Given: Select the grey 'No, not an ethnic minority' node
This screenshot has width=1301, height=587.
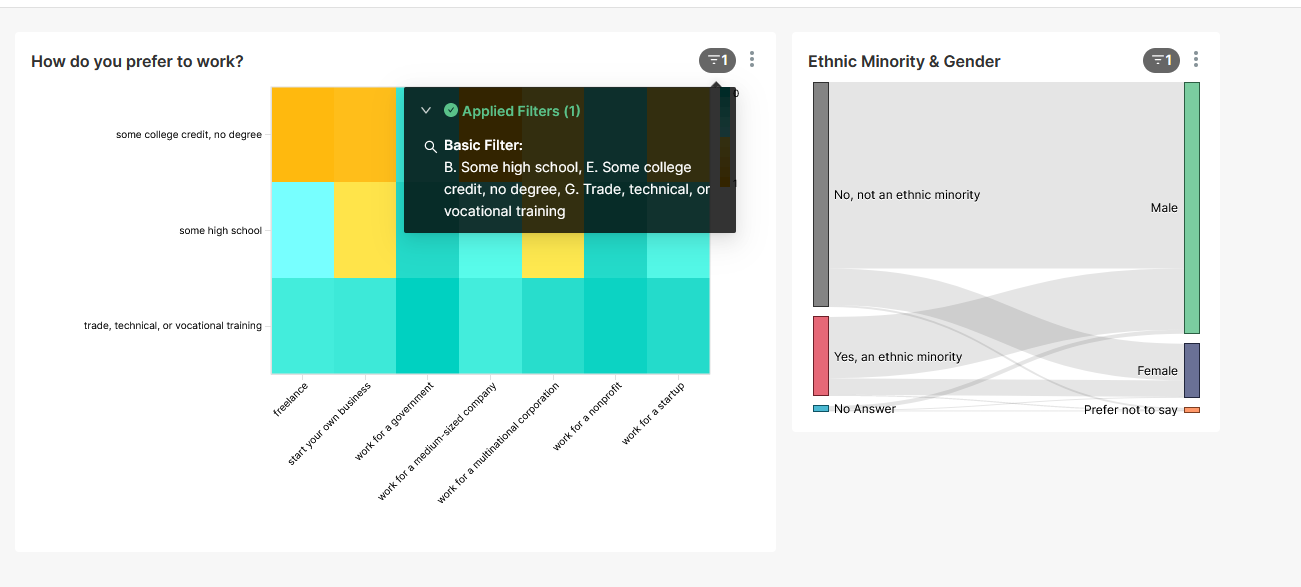Looking at the screenshot, I should click(x=821, y=194).
